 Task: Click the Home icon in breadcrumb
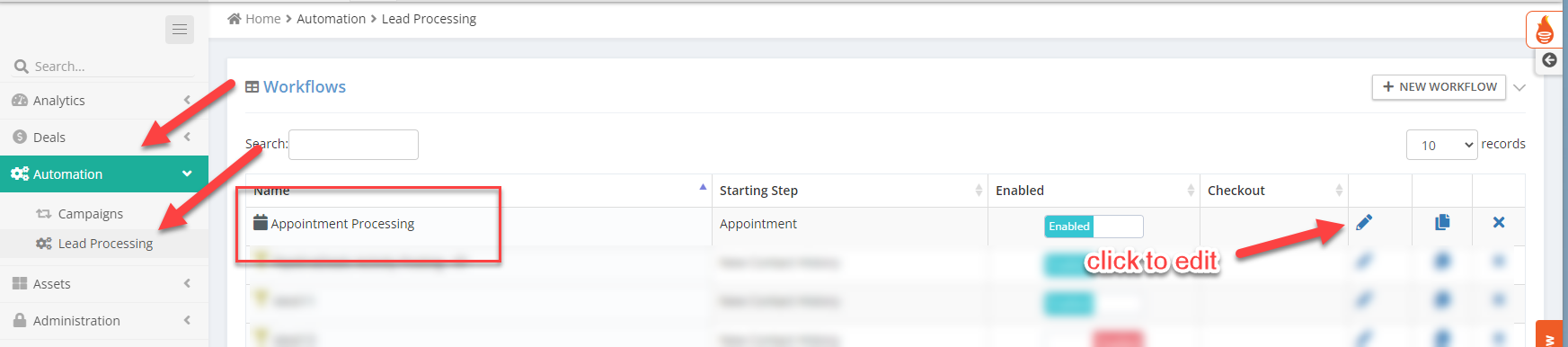click(x=235, y=19)
